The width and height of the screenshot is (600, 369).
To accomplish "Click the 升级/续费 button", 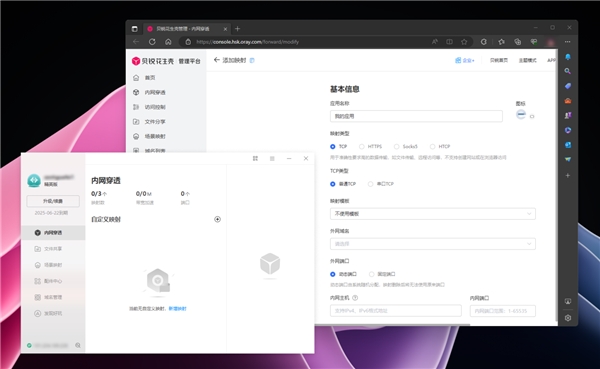I will [53, 201].
